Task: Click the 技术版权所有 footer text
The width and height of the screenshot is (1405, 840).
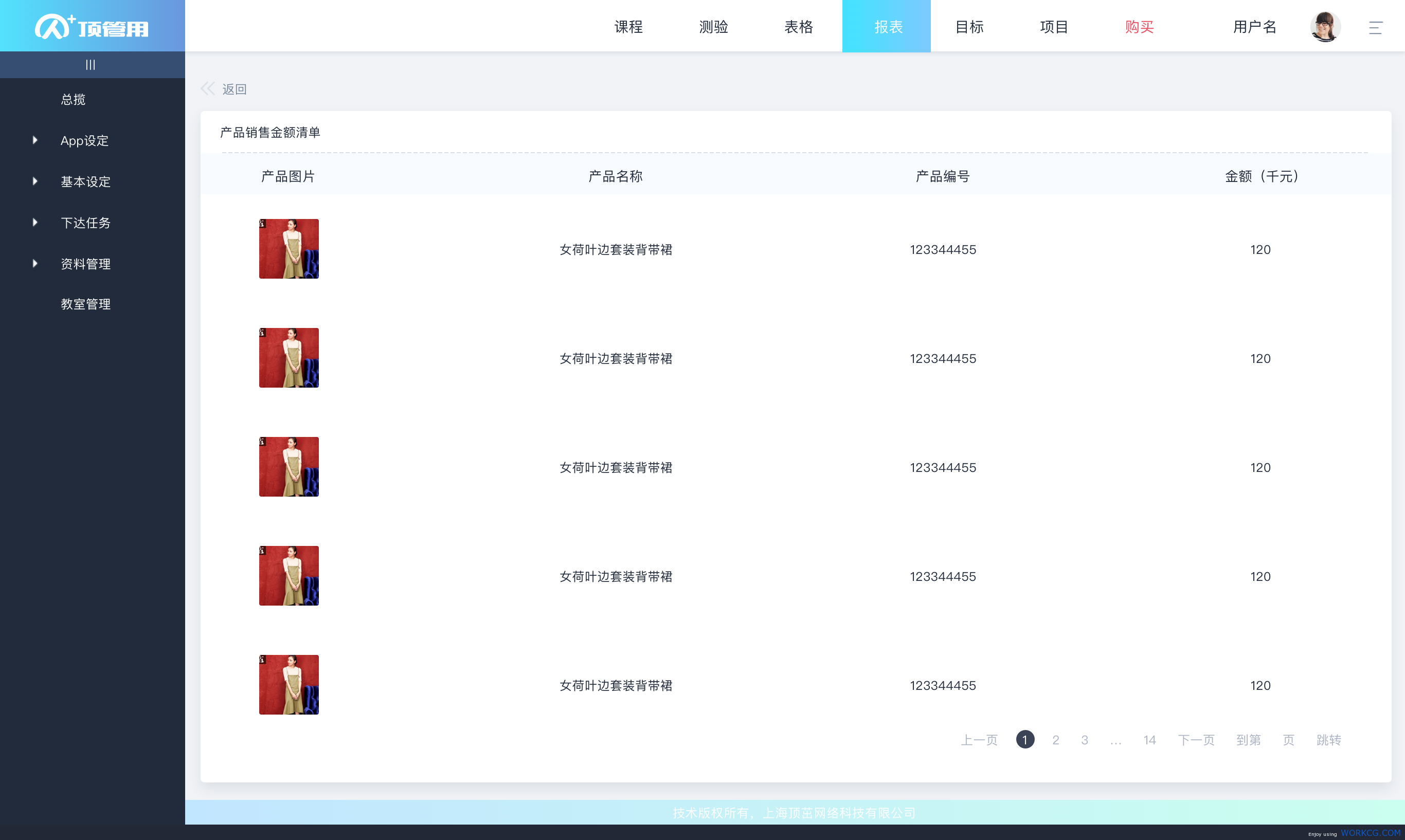Action: (794, 813)
